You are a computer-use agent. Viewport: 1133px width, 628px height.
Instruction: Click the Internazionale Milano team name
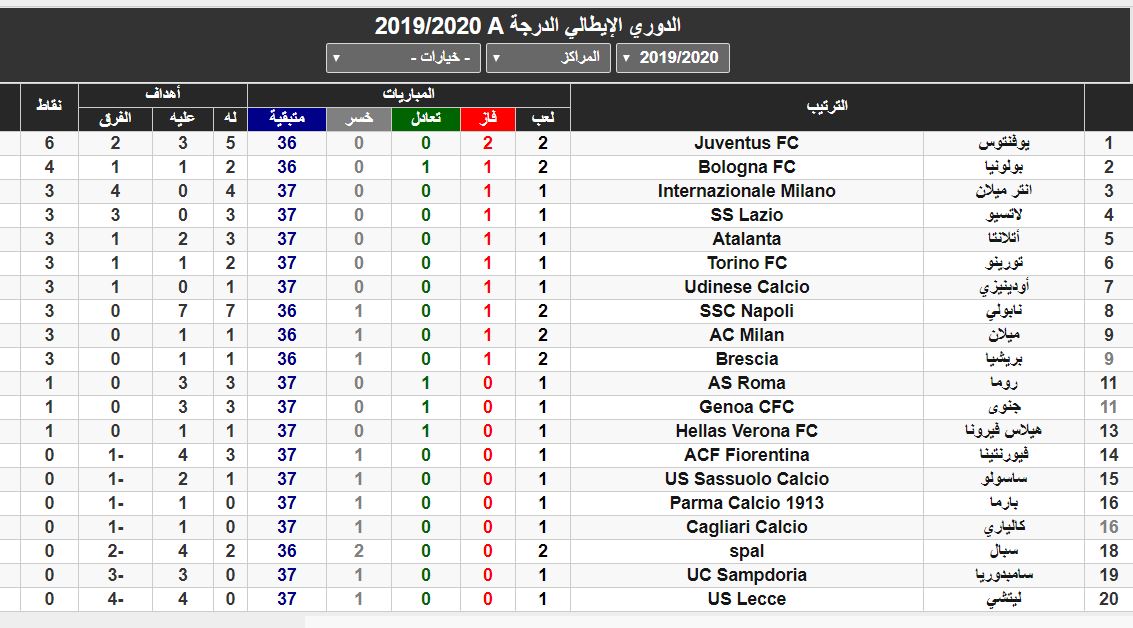point(746,191)
